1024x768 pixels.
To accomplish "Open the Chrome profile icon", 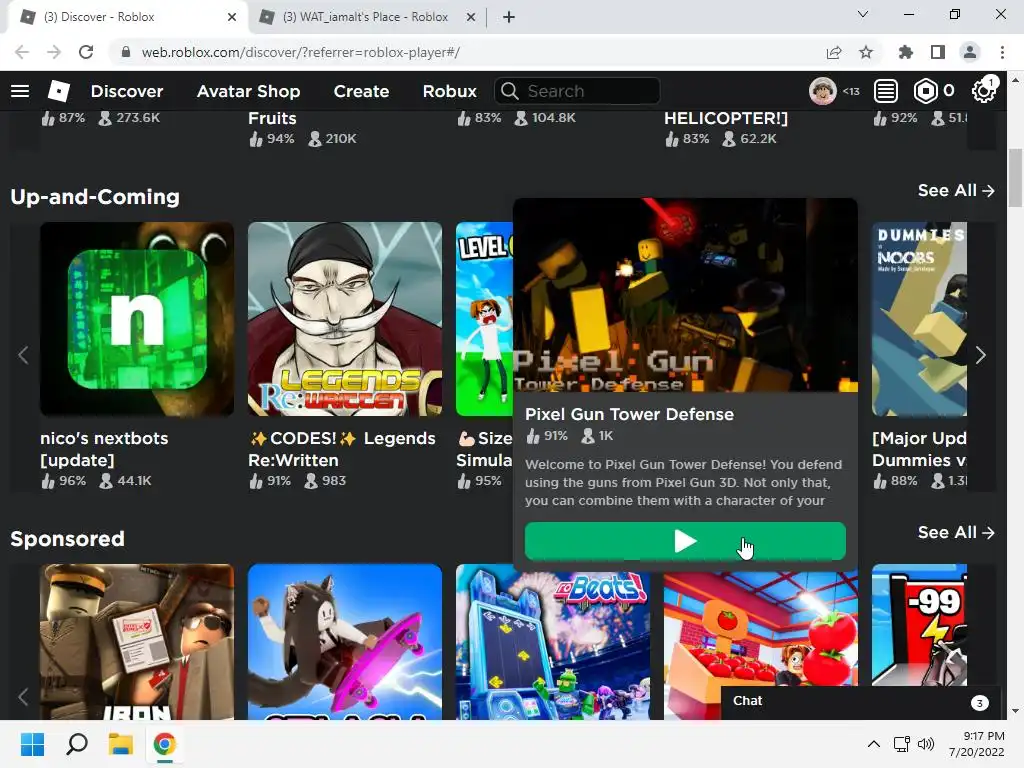I will [x=970, y=52].
